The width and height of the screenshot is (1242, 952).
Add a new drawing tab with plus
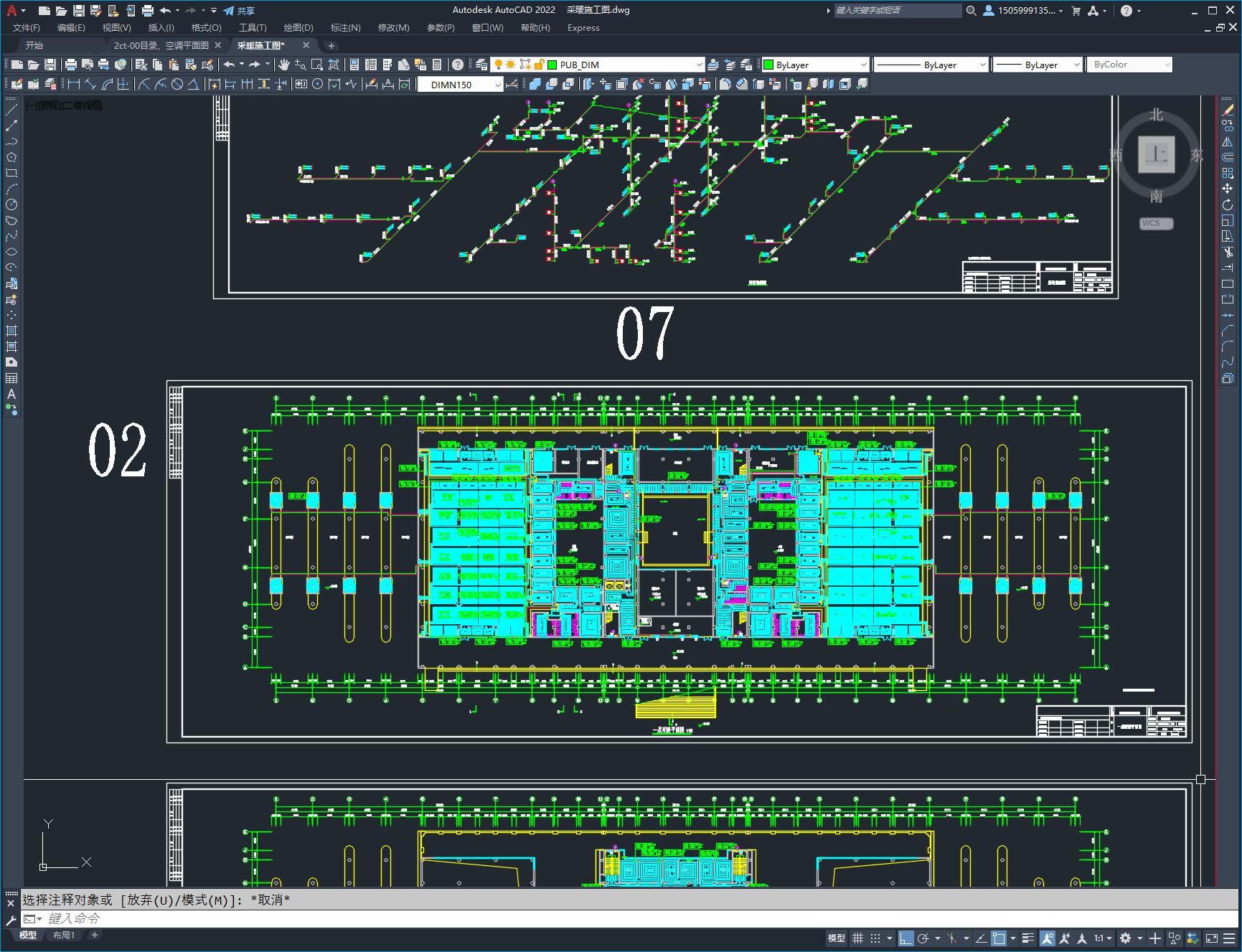click(x=331, y=46)
